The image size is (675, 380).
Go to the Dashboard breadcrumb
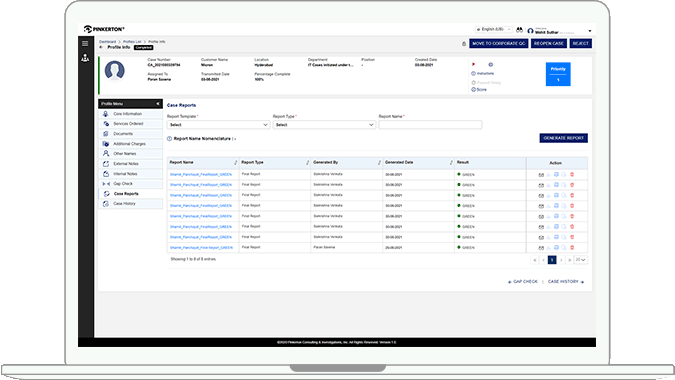[108, 42]
